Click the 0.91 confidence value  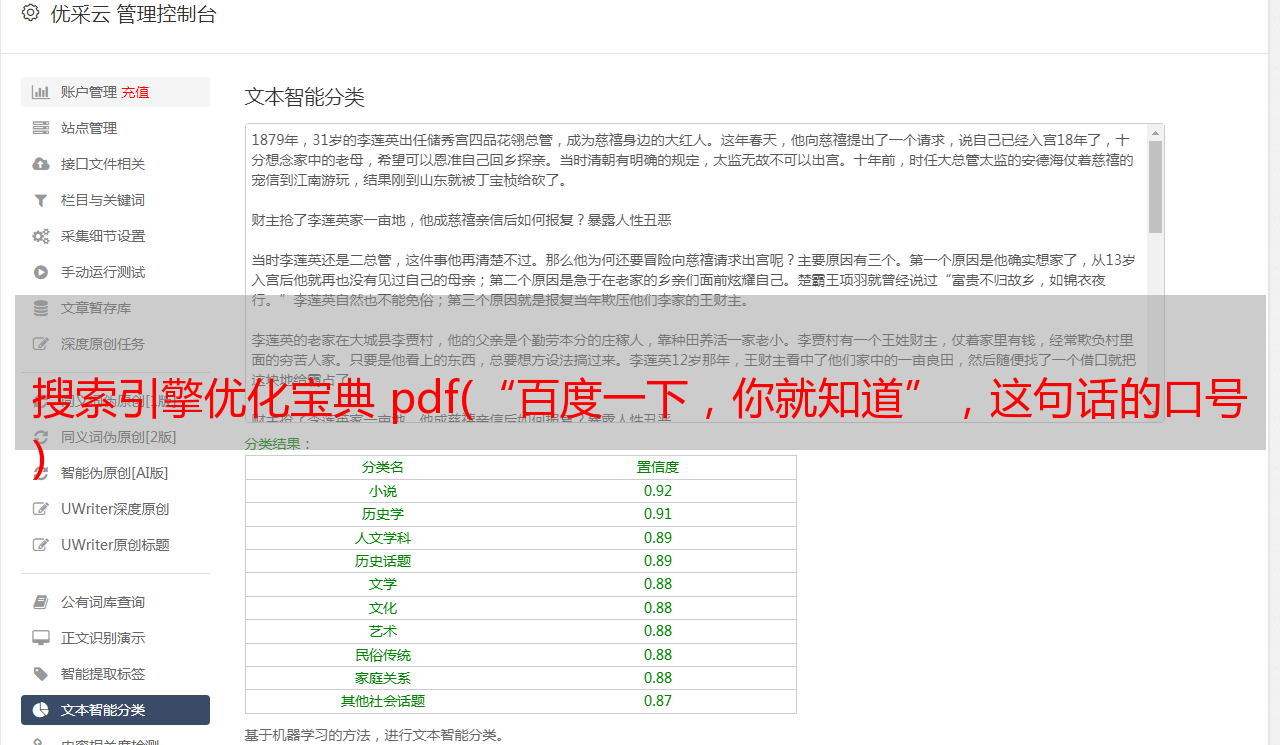click(658, 514)
